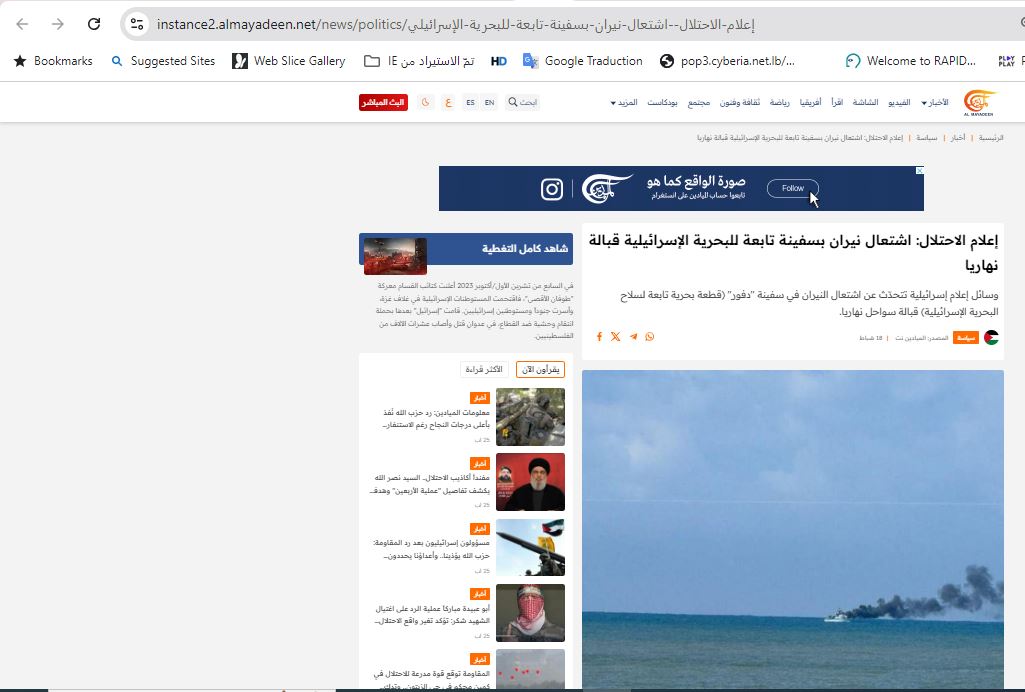Open the رياضة menu item
Viewport: 1025px width, 692px height.
click(779, 102)
